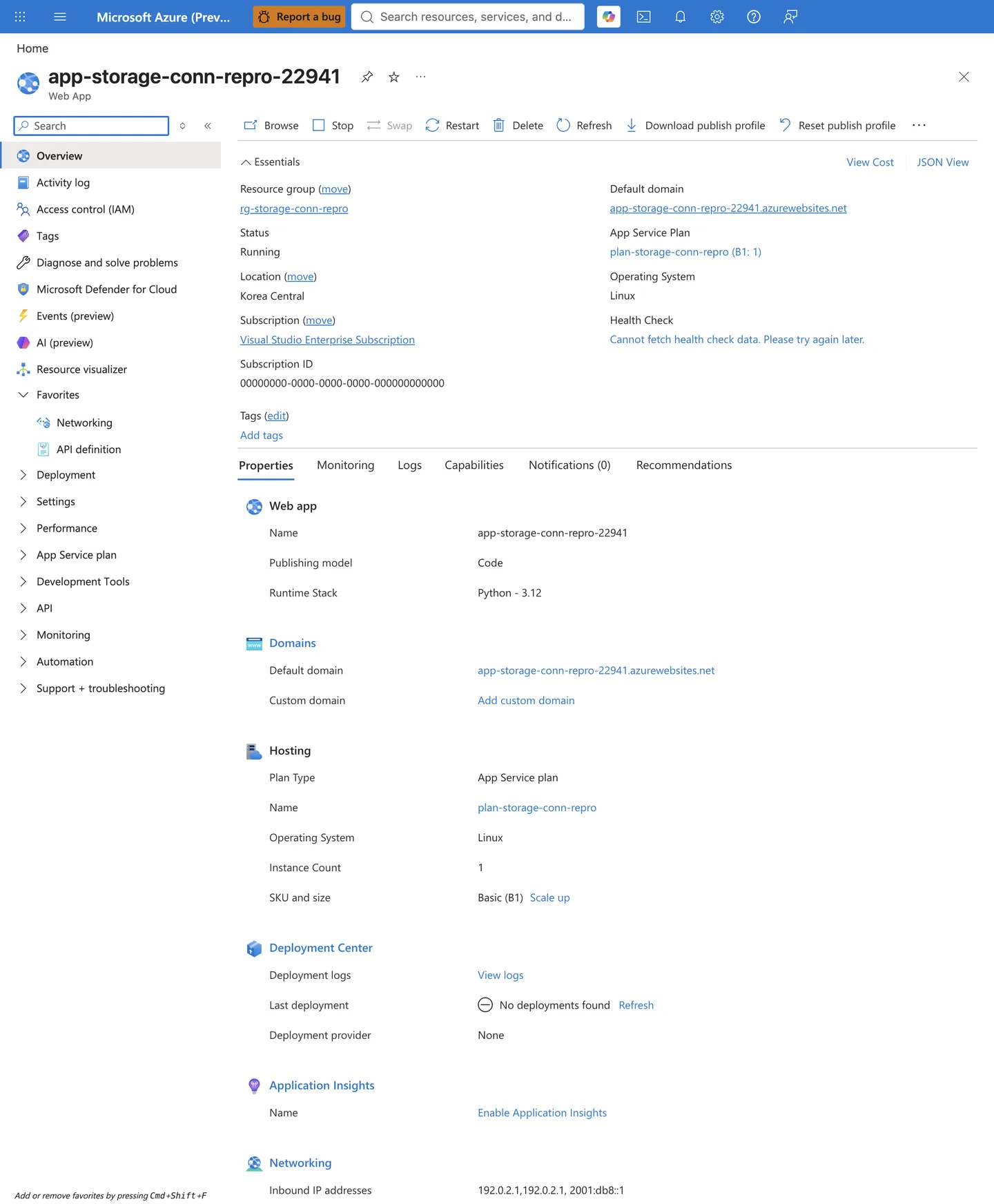Delete the web app
Screen dimensions: 994x1204
pos(518,126)
